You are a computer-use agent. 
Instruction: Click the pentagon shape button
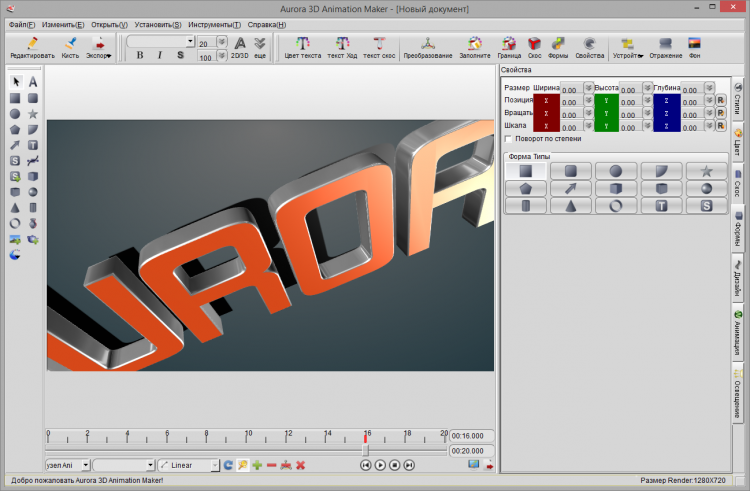coord(525,188)
